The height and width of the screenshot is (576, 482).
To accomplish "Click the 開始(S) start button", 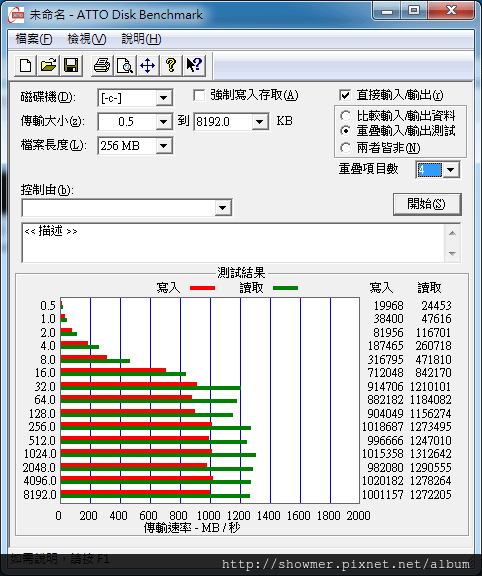I will point(427,204).
